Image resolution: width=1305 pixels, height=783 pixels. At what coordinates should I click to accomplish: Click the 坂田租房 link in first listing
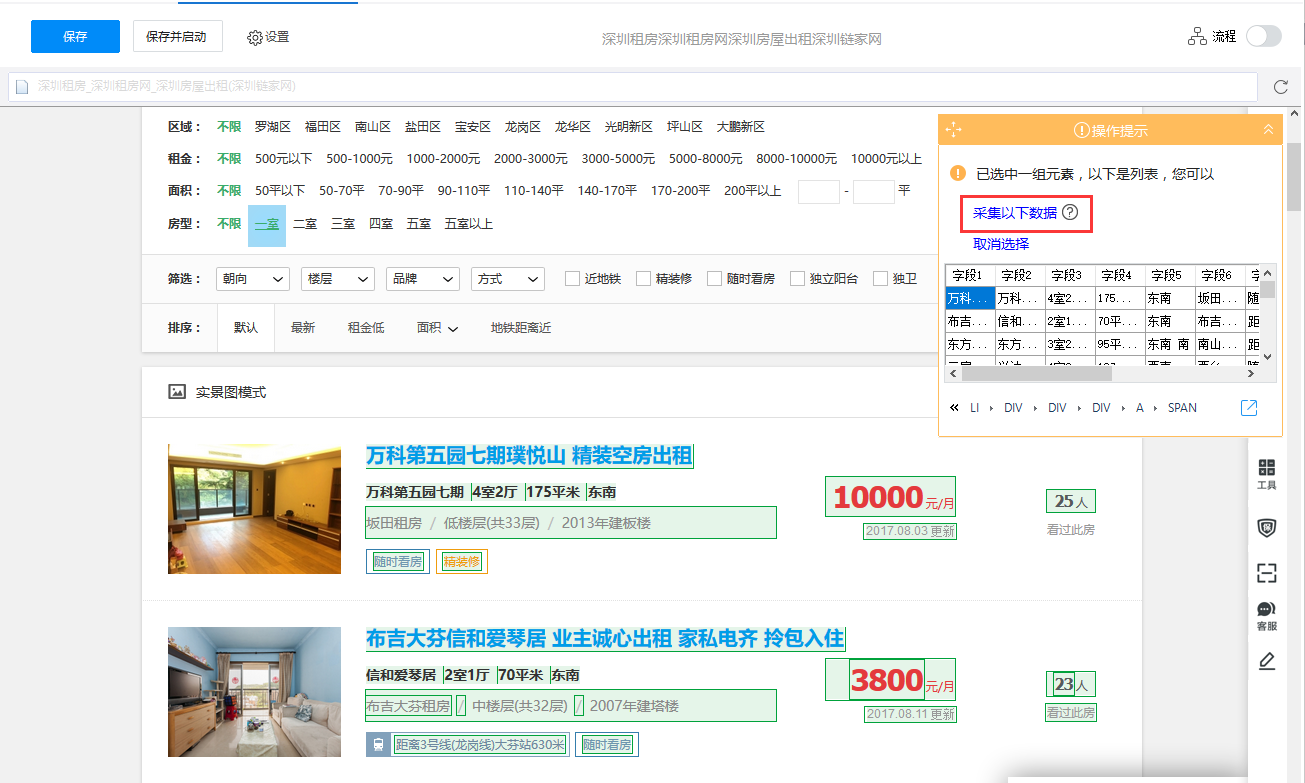[x=394, y=522]
